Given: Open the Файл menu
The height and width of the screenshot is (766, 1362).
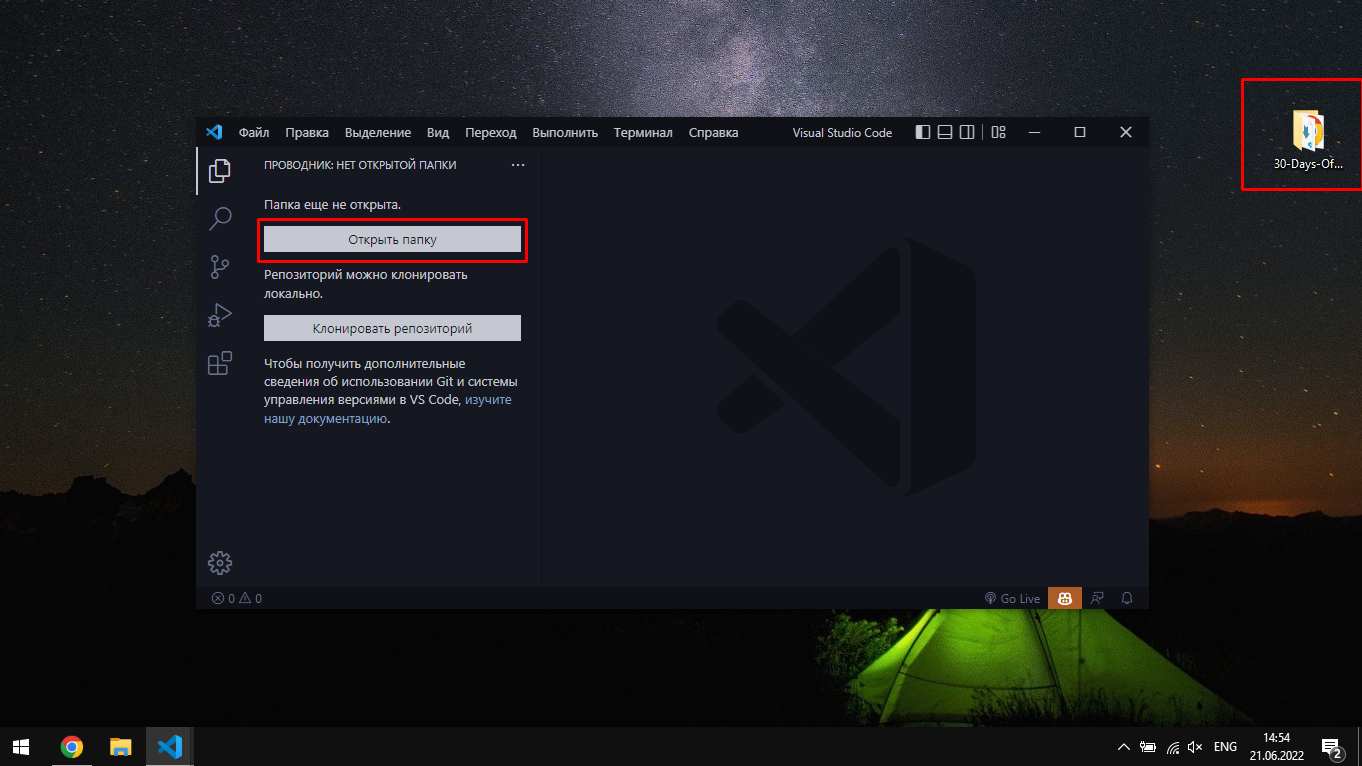Looking at the screenshot, I should pos(253,132).
